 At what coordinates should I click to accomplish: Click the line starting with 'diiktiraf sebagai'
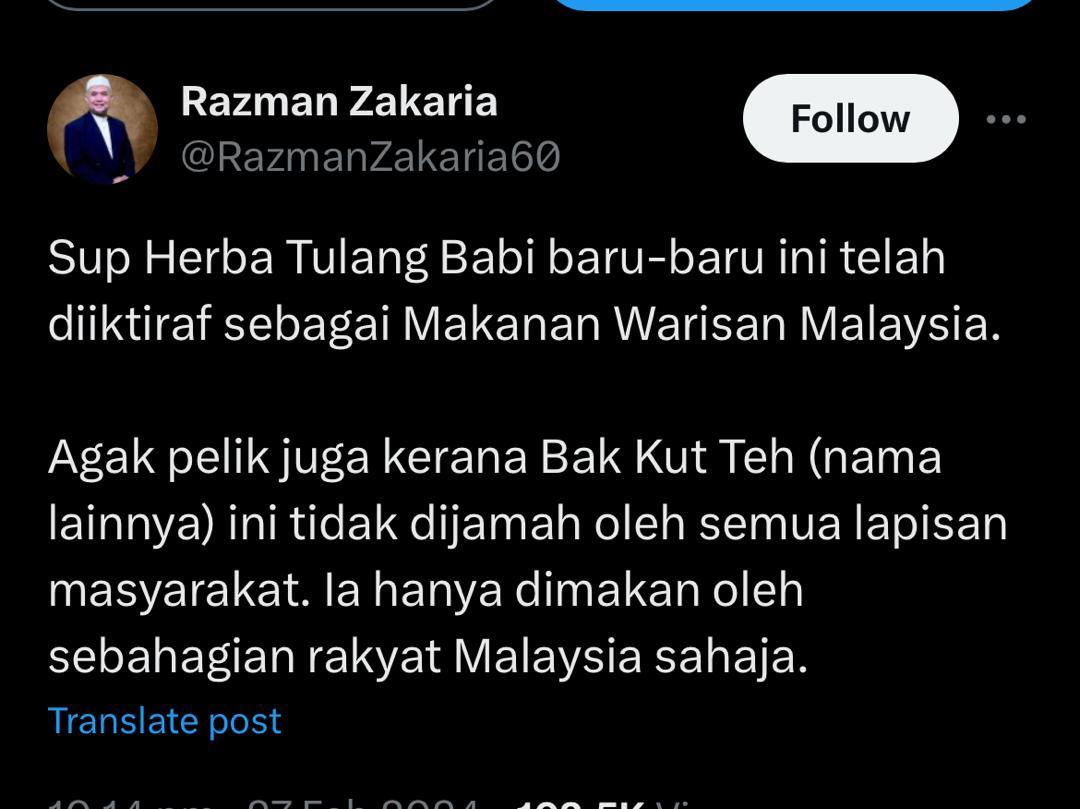click(523, 324)
